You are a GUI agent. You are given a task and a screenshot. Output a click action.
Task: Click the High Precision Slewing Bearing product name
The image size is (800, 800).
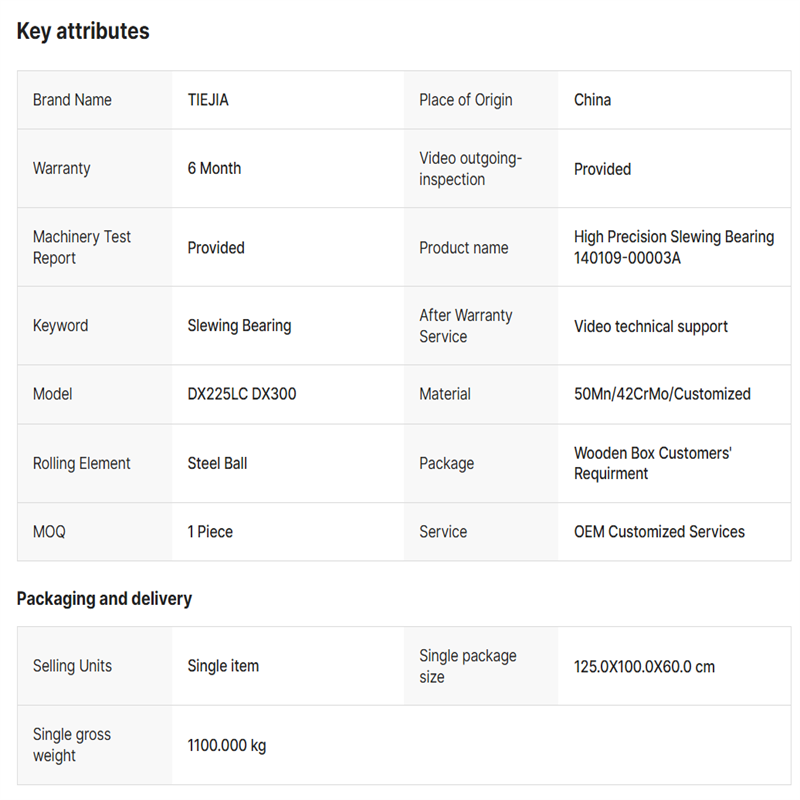coord(673,247)
